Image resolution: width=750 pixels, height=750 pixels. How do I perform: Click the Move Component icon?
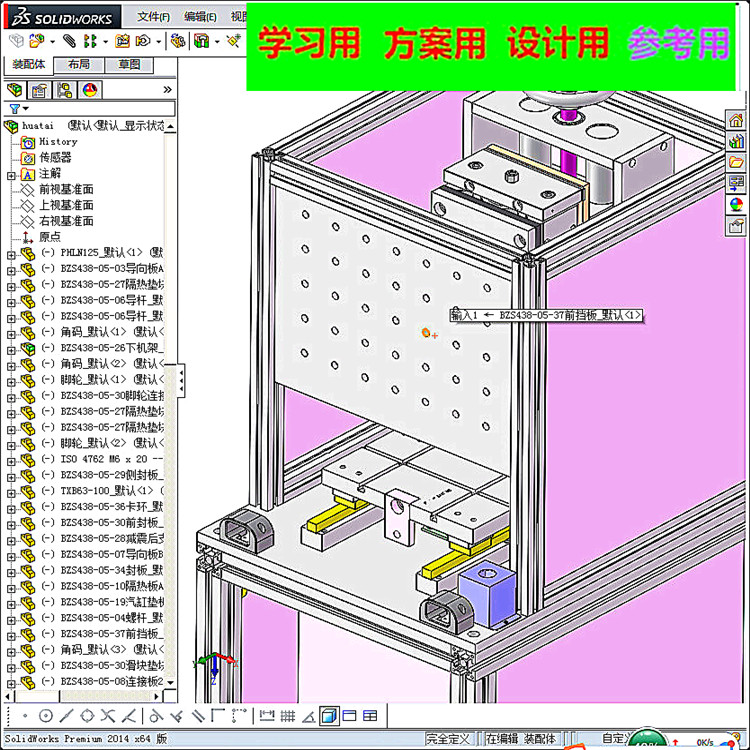click(x=143, y=41)
